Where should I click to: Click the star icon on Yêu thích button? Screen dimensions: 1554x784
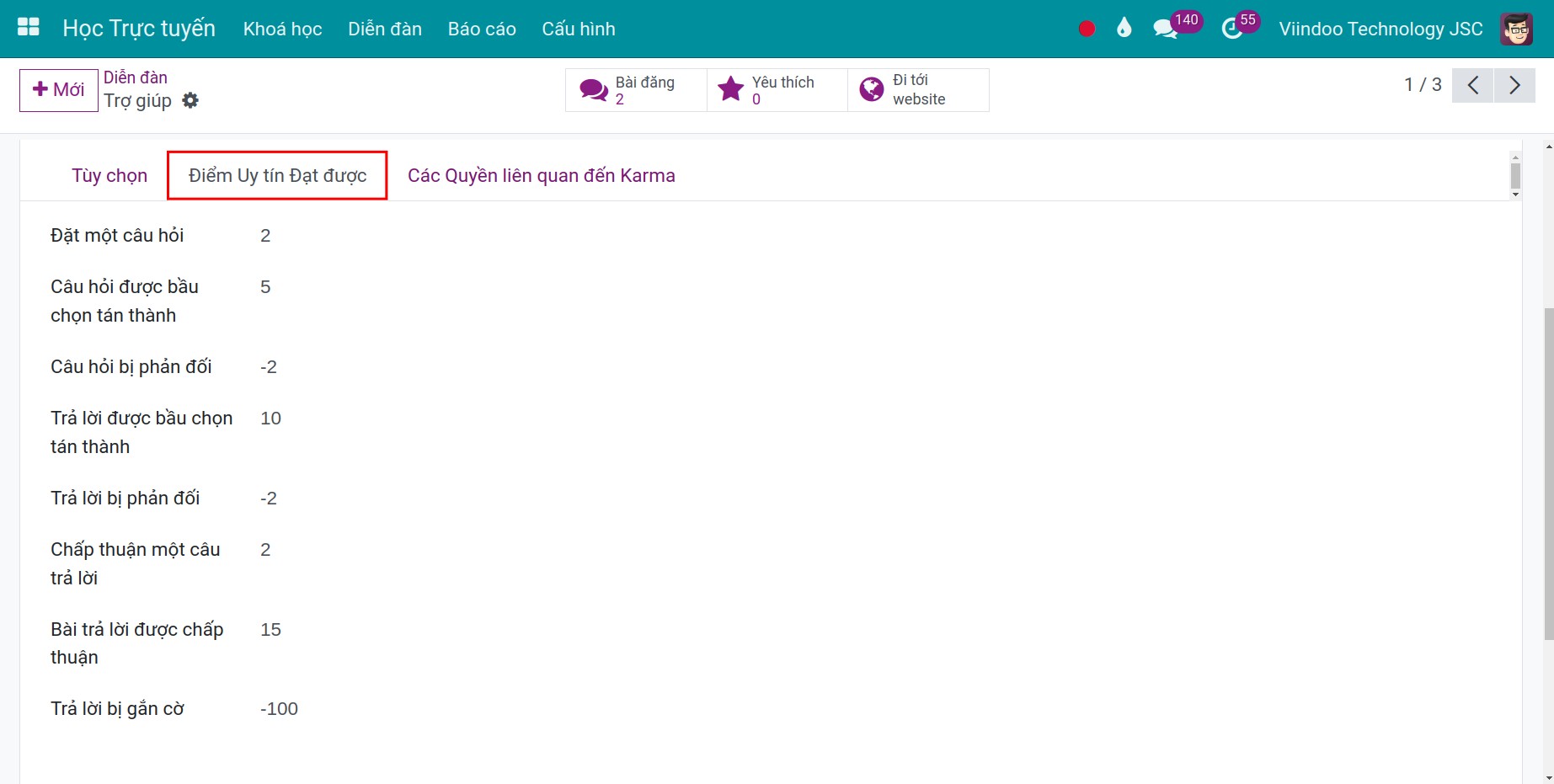729,88
